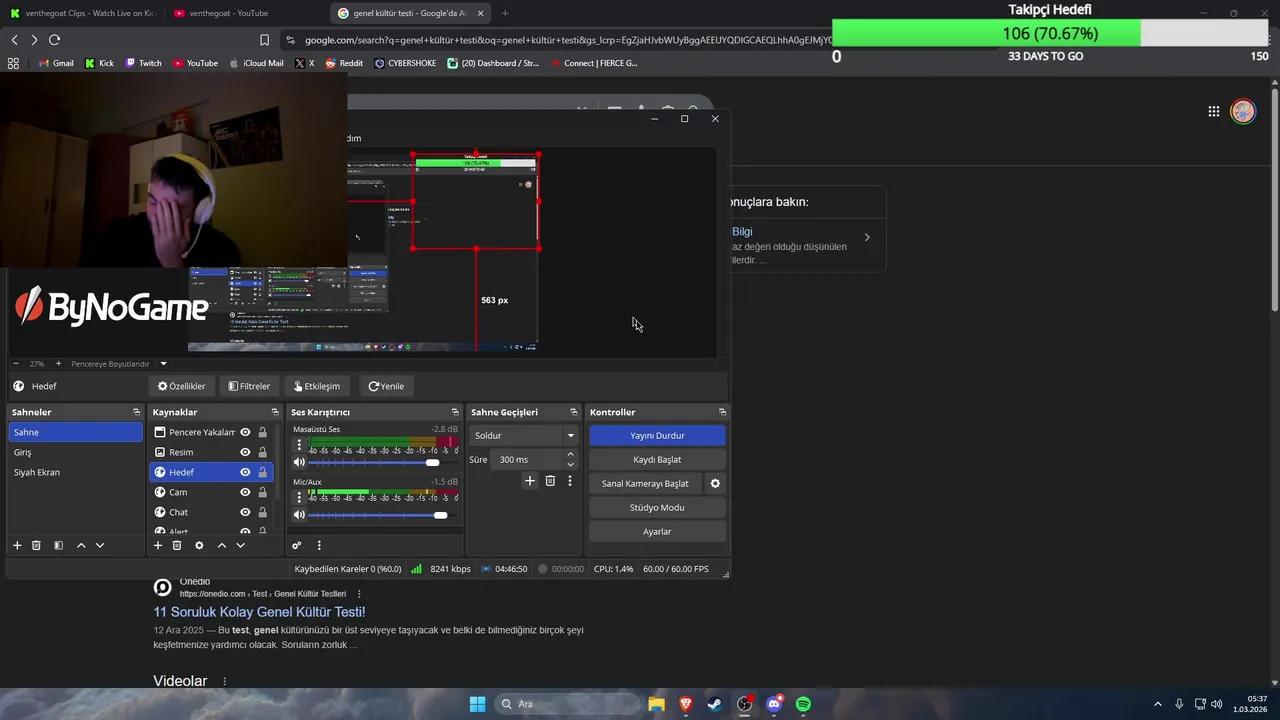The image size is (1280, 720).
Task: Open virtual camera settings gear icon
Action: pyautogui.click(x=715, y=483)
